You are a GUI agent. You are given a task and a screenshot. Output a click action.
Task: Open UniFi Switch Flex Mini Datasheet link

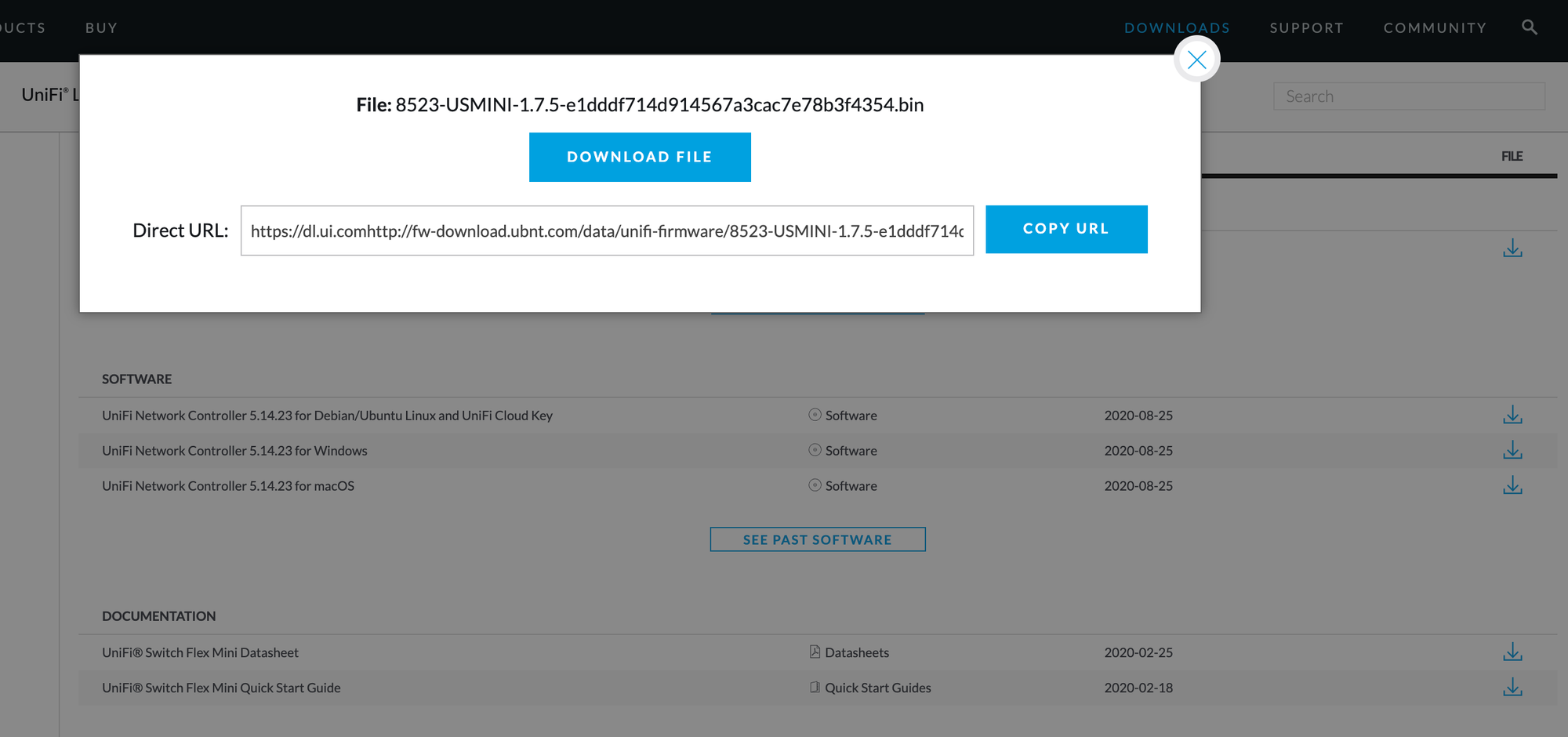(x=200, y=652)
